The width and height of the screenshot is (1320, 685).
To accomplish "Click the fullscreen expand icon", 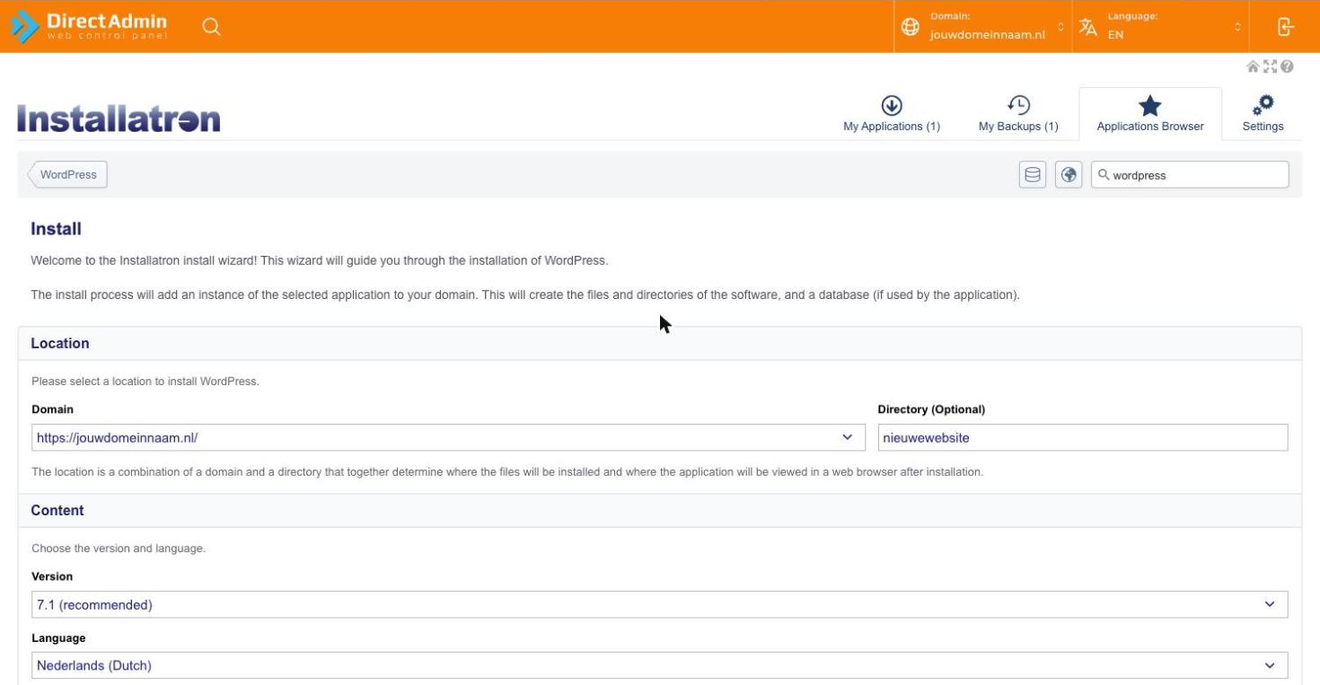I will coord(1270,66).
